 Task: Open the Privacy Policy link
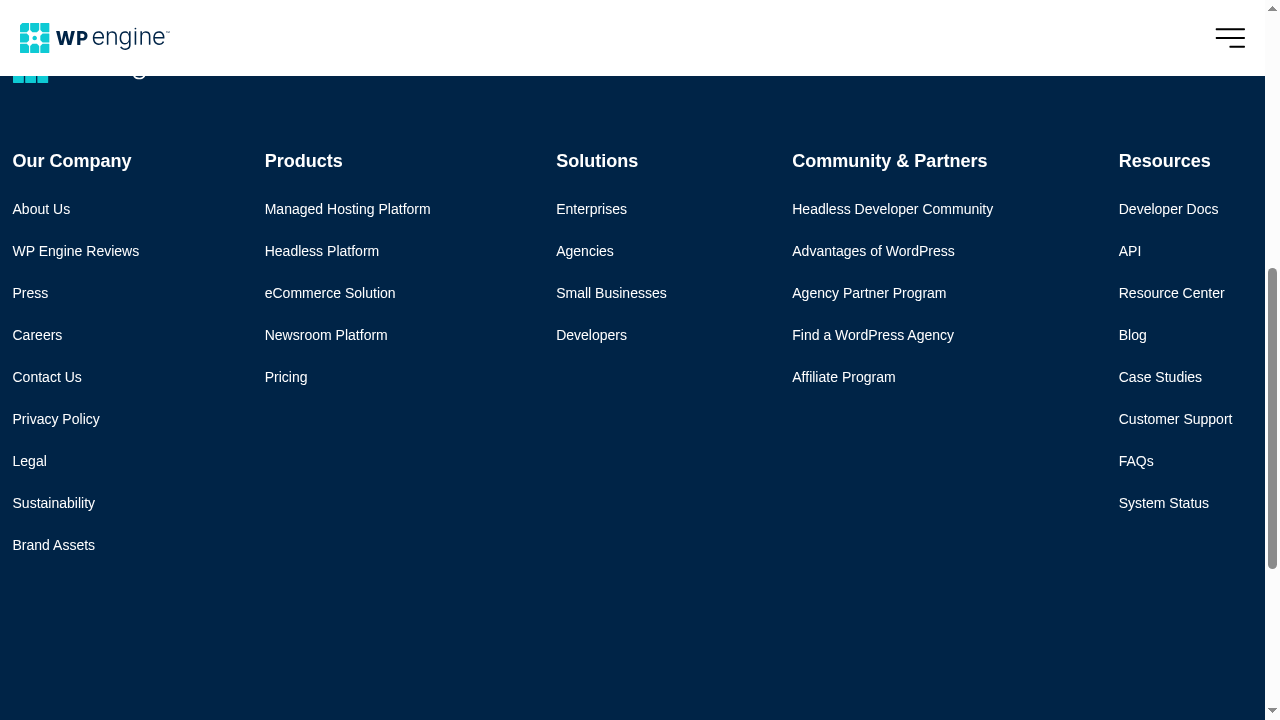[x=56, y=419]
